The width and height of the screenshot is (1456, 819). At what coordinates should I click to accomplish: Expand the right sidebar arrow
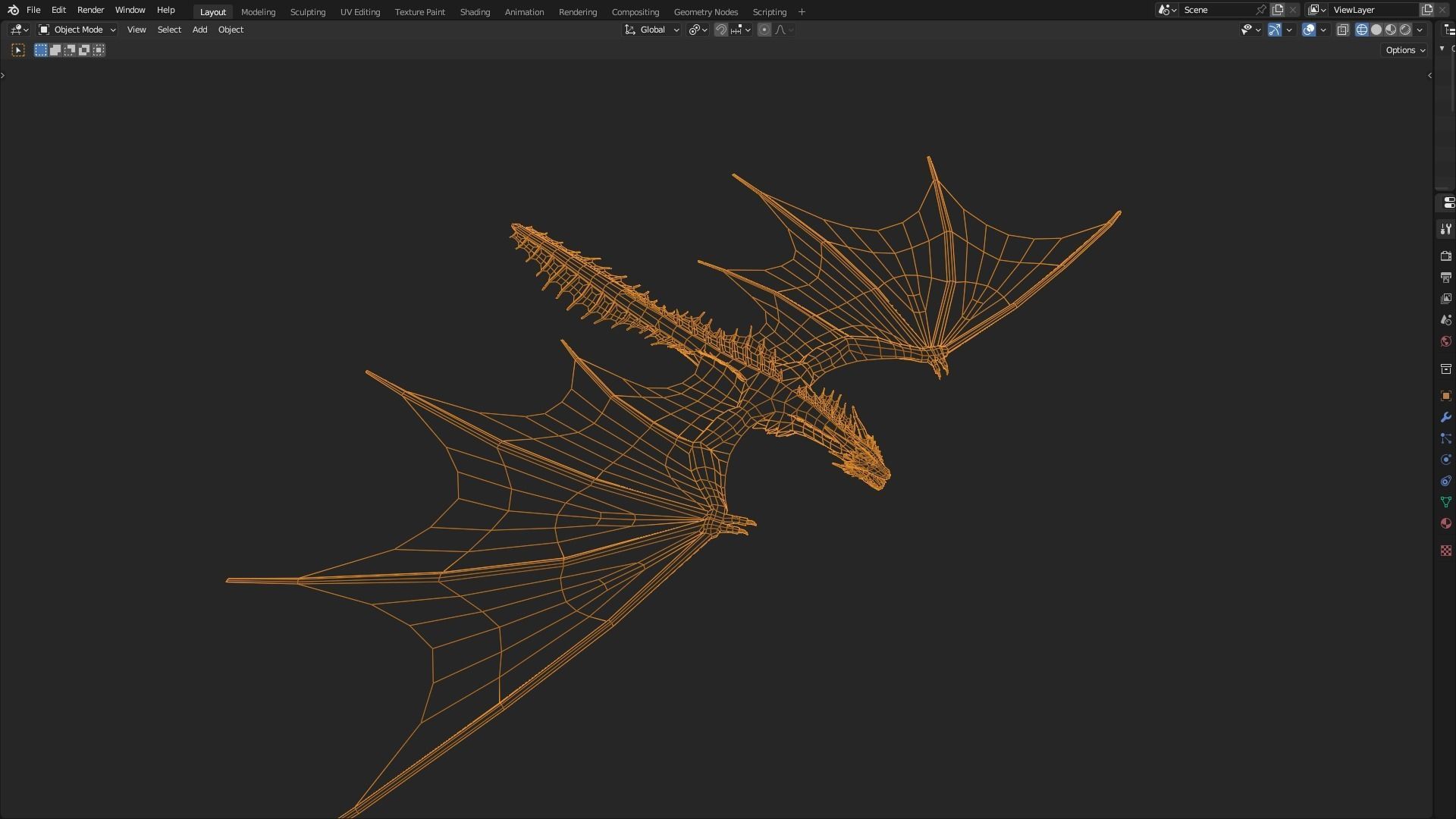(1429, 75)
